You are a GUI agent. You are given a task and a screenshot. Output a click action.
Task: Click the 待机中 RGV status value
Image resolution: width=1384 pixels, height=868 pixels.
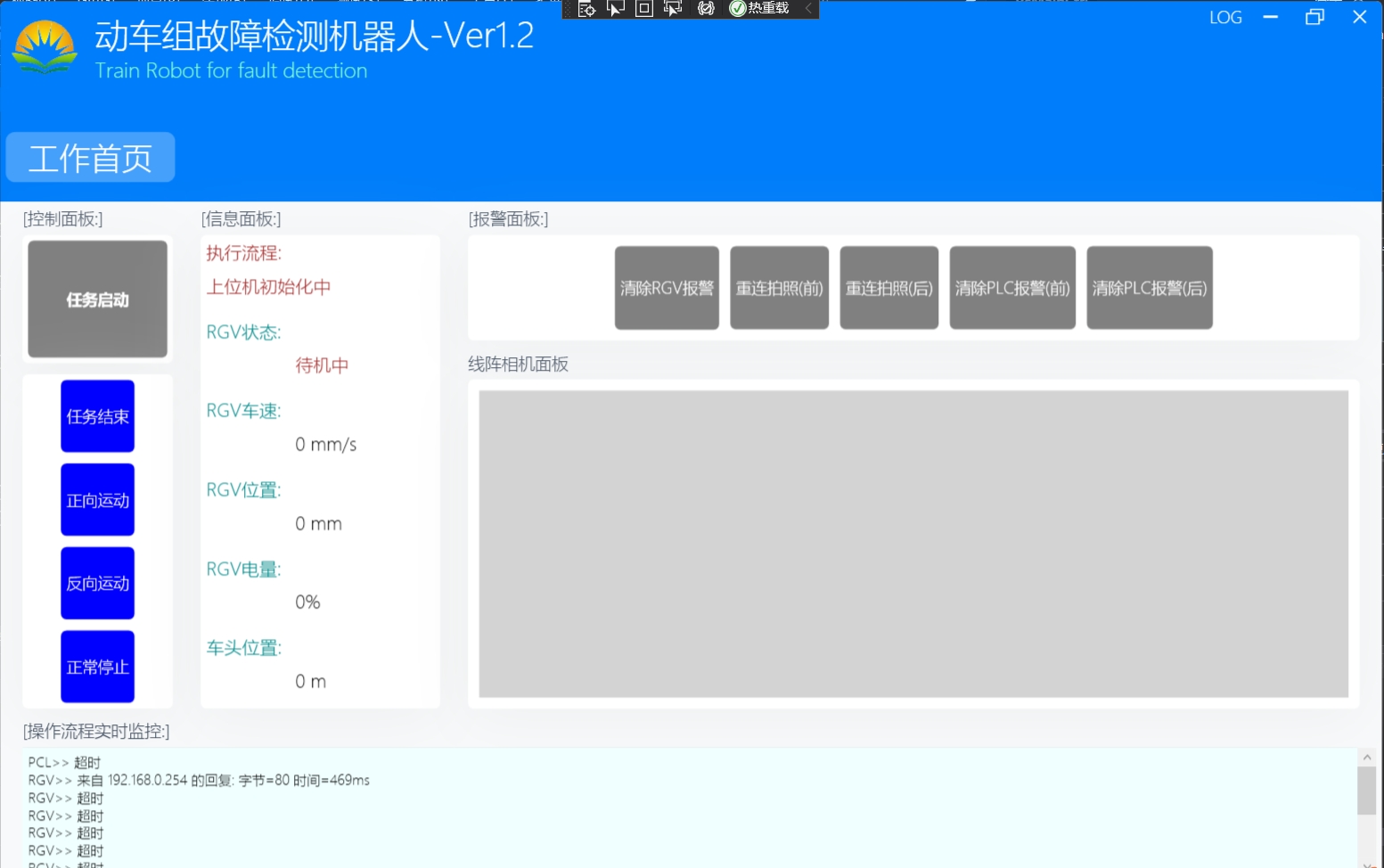click(322, 365)
